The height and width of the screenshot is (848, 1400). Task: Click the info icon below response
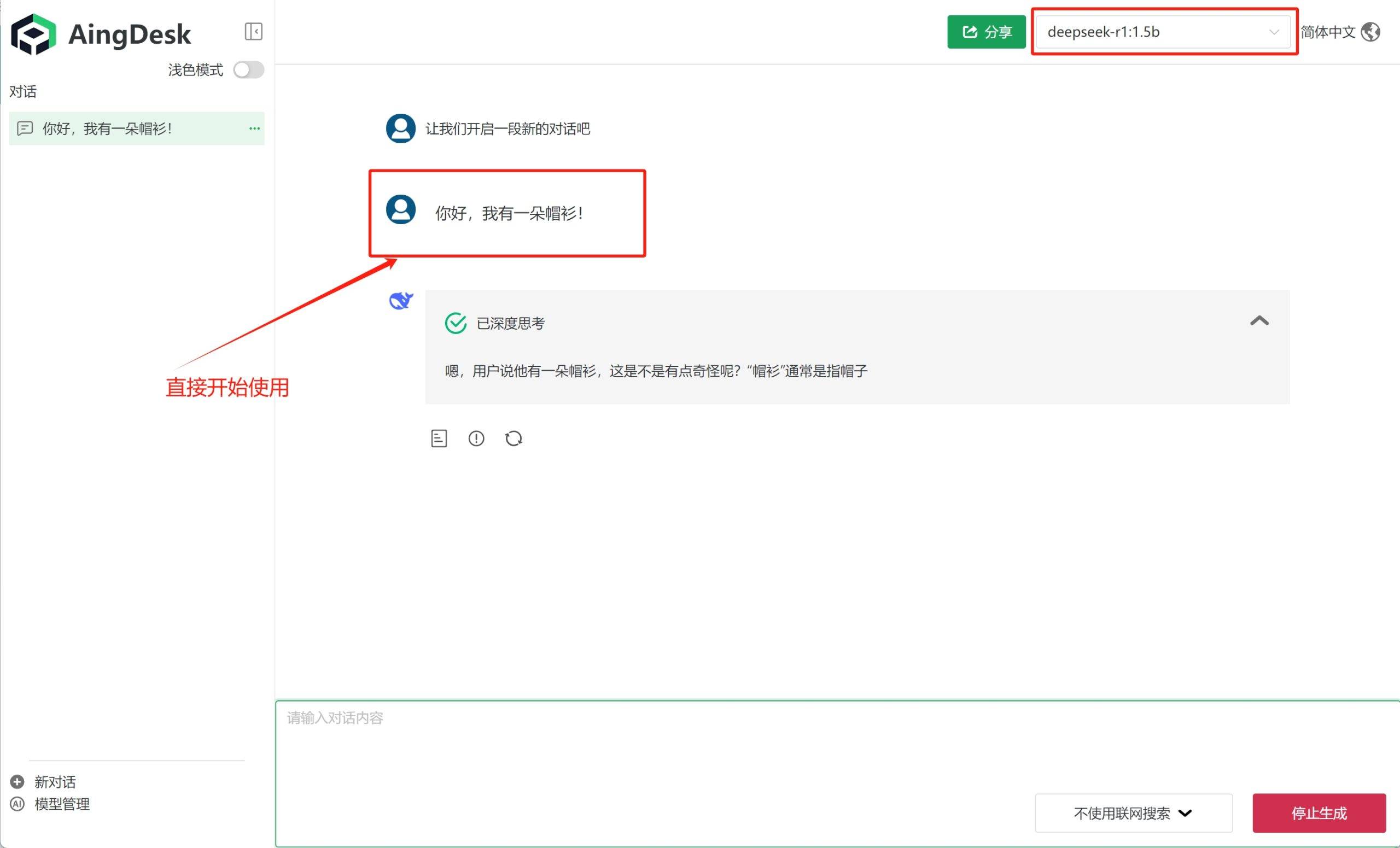(476, 438)
